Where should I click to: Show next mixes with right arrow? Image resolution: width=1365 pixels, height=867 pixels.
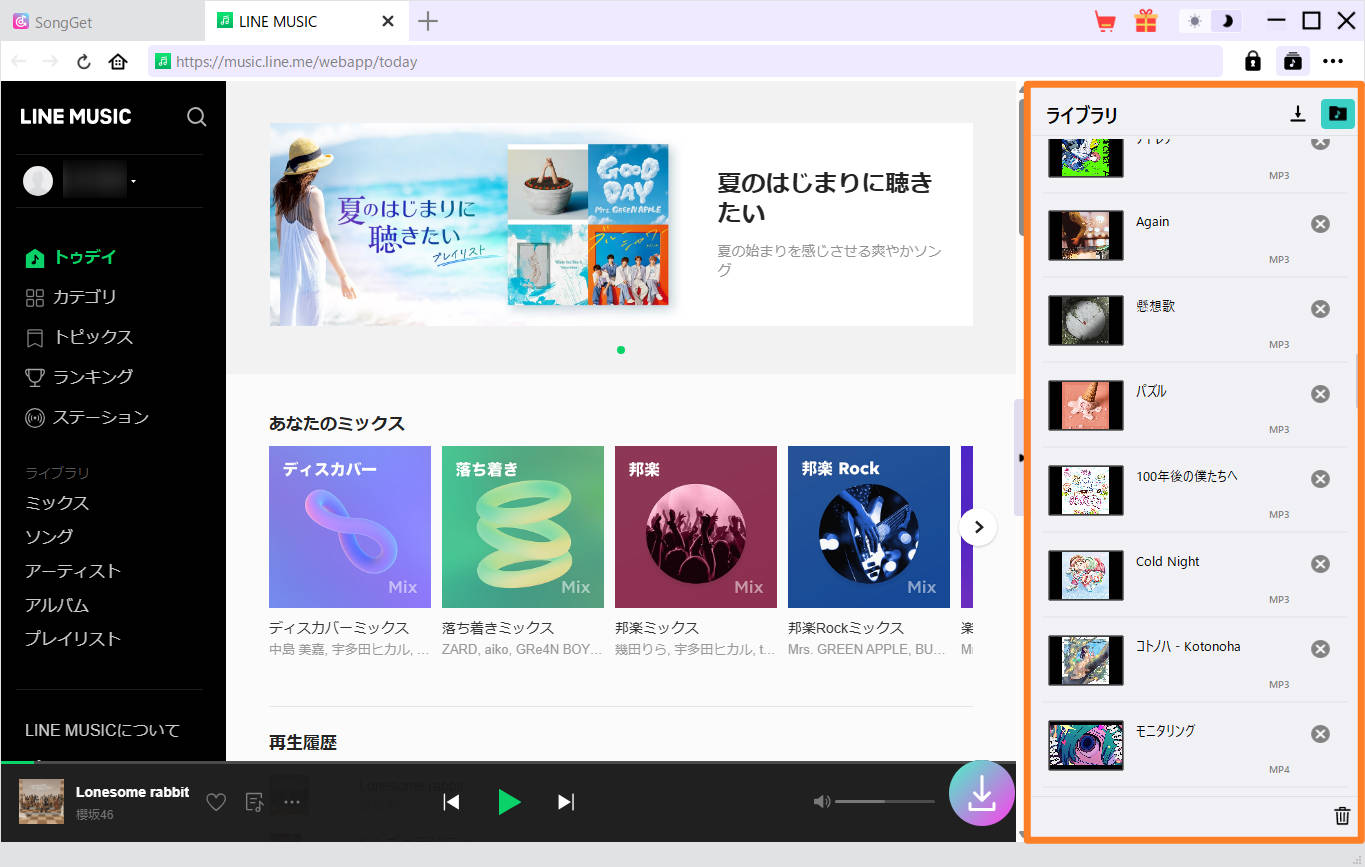(979, 527)
